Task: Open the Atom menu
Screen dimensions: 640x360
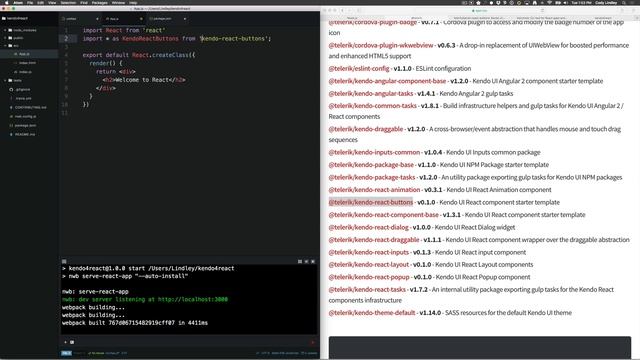Action: (18, 2)
